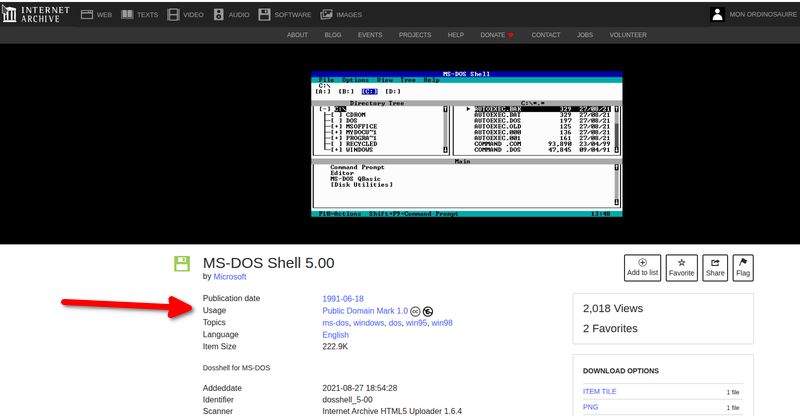Screen dimensions: 800x416
Task: Add item to list
Action: click(x=642, y=267)
